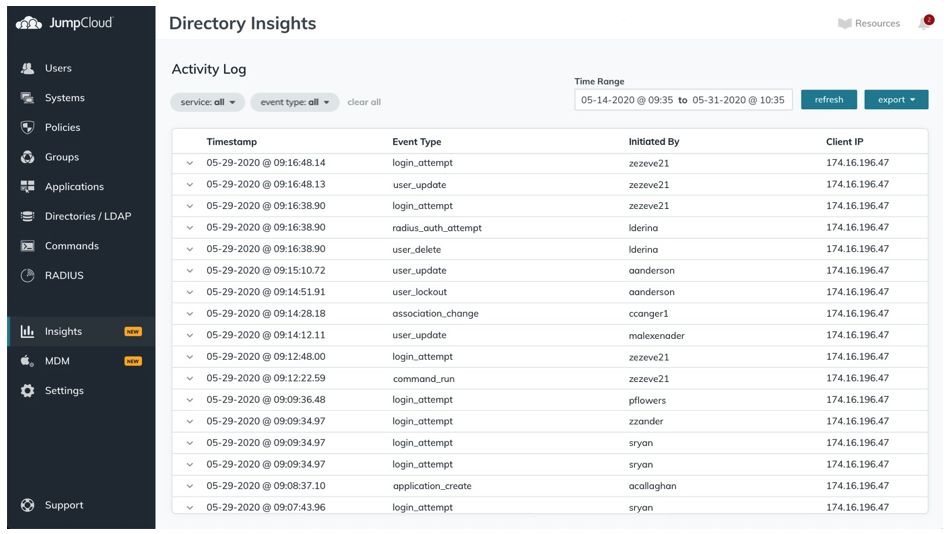Click the Commands terminal icon

pos(28,246)
